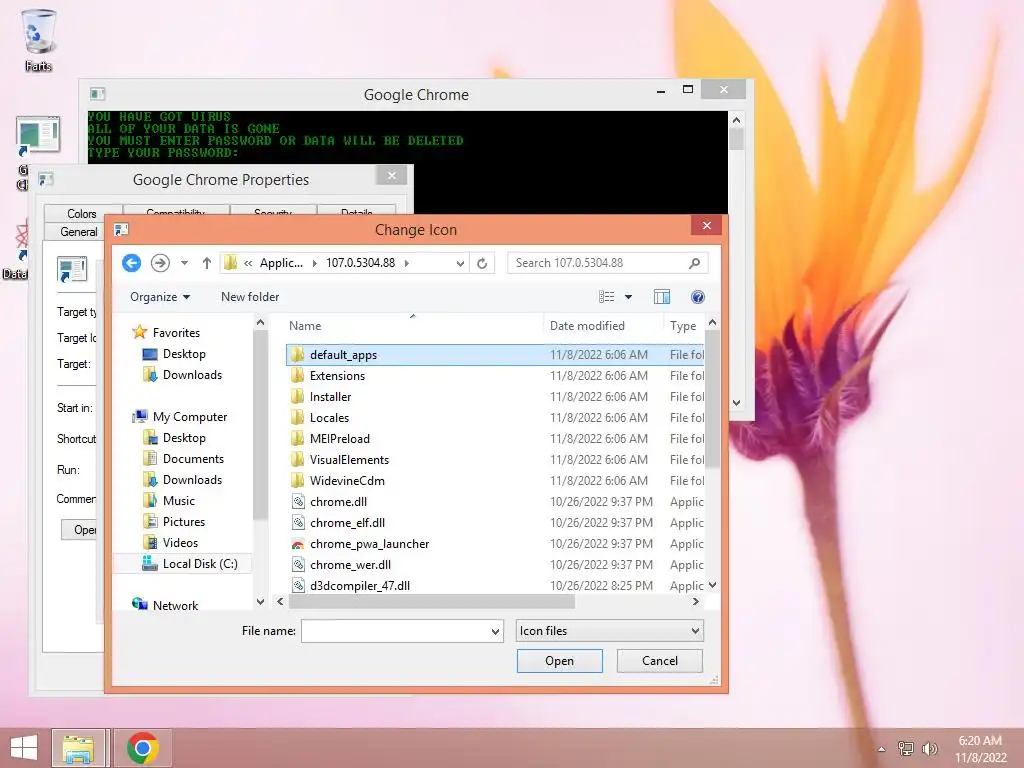This screenshot has height=768, width=1024.
Task: Click the Cancel button
Action: [660, 661]
